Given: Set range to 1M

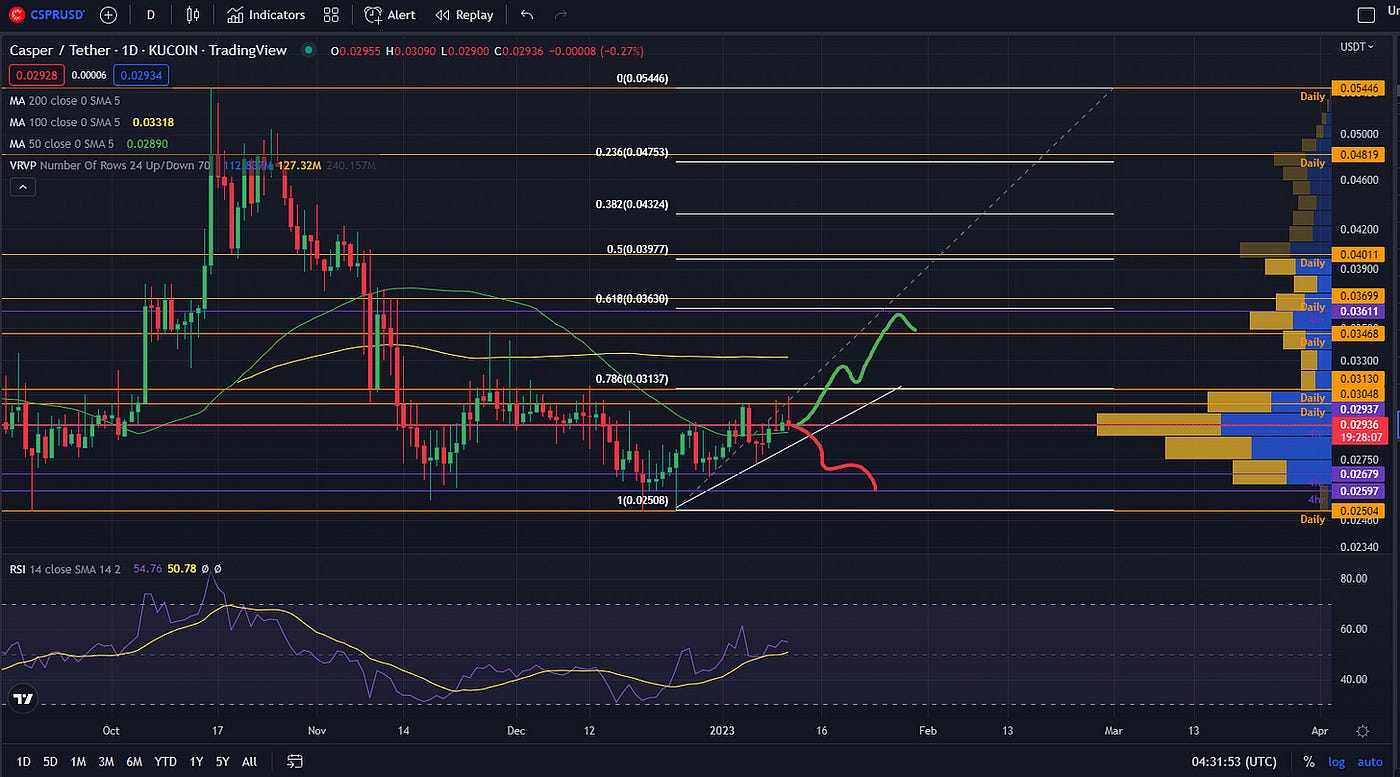Looking at the screenshot, I should point(78,761).
